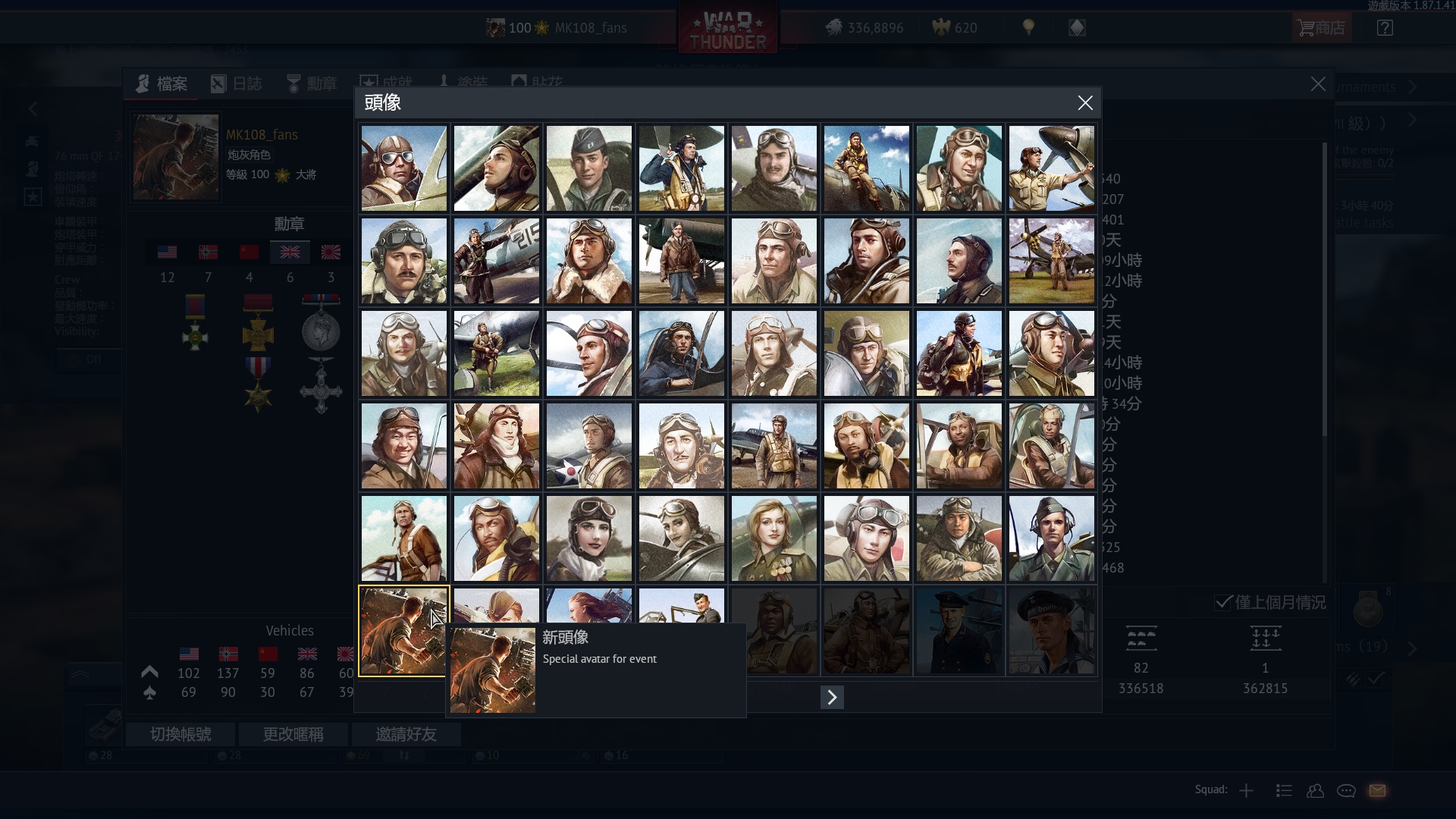Close the avatar selection dialog

click(x=1085, y=102)
